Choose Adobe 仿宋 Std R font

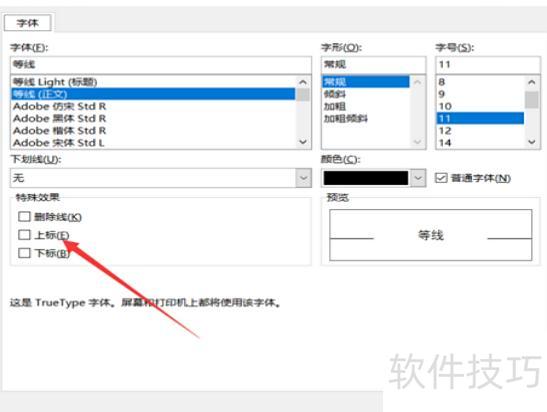(153, 106)
